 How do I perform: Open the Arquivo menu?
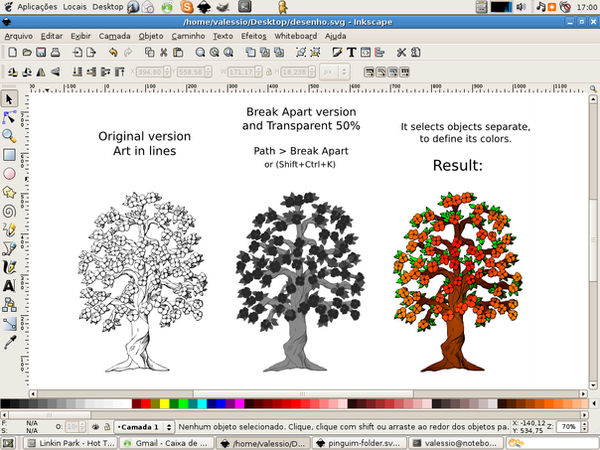18,36
